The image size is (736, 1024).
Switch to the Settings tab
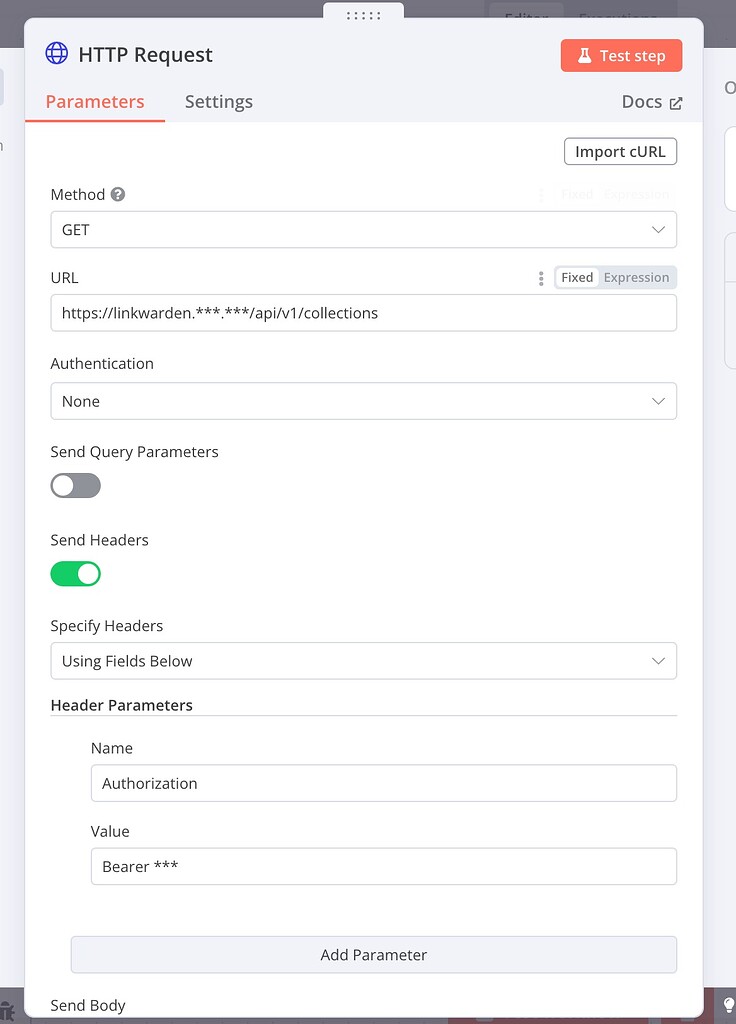(218, 101)
